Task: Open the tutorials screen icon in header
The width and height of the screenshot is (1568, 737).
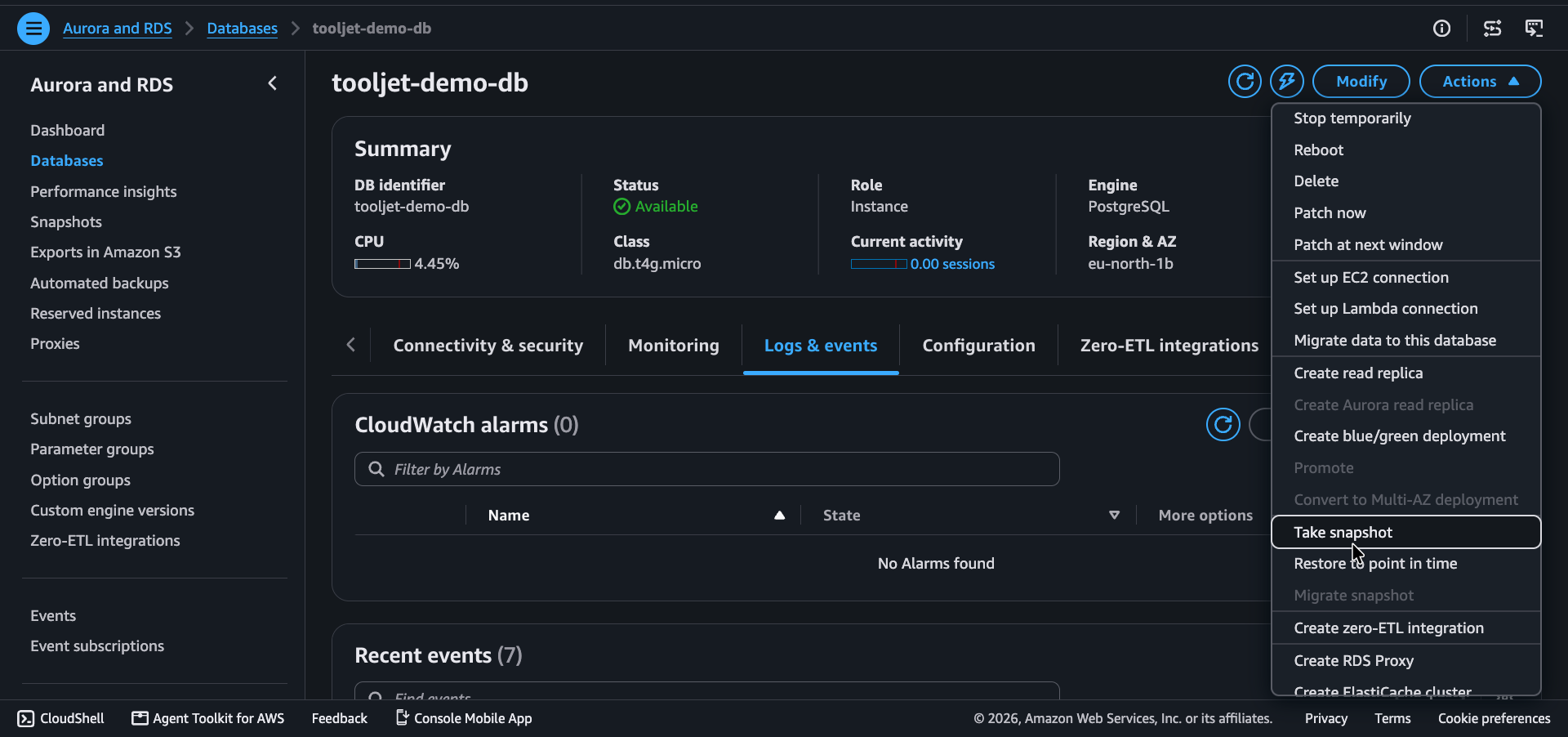Action: [x=1535, y=29]
